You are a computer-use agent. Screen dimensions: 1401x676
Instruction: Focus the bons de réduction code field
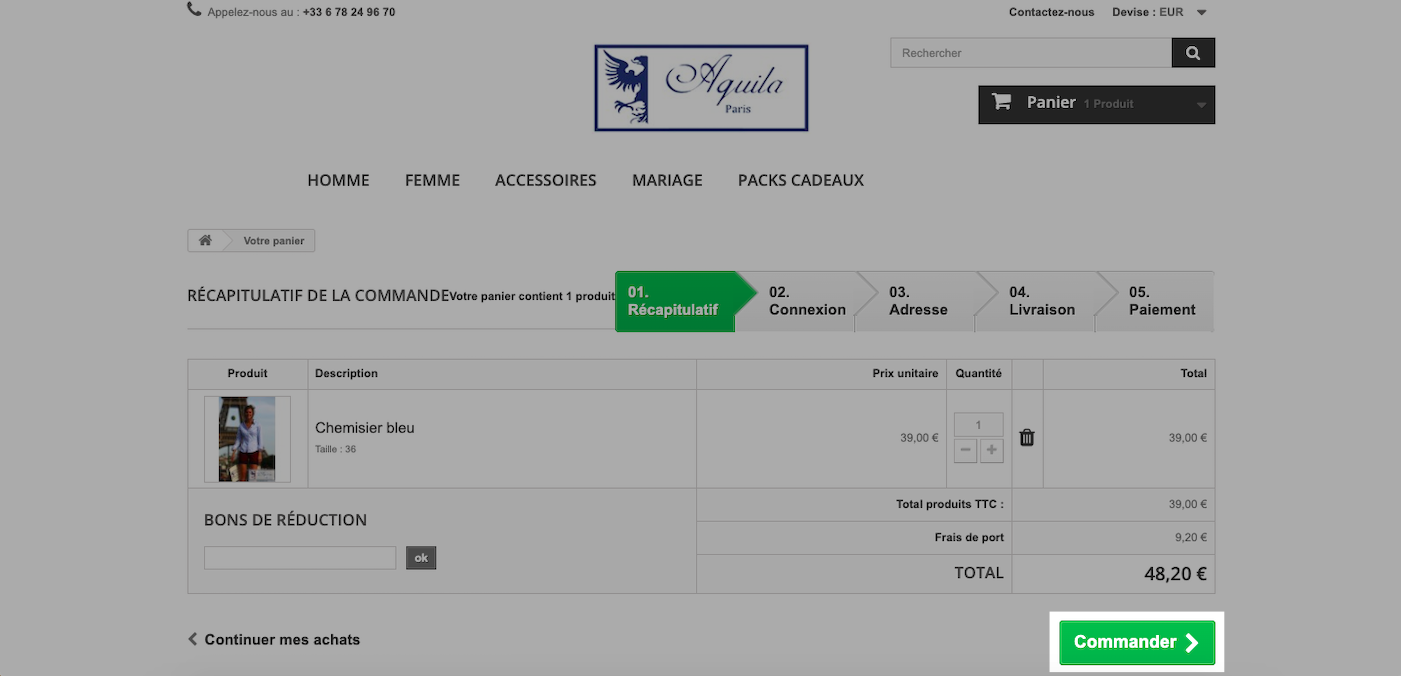[300, 558]
